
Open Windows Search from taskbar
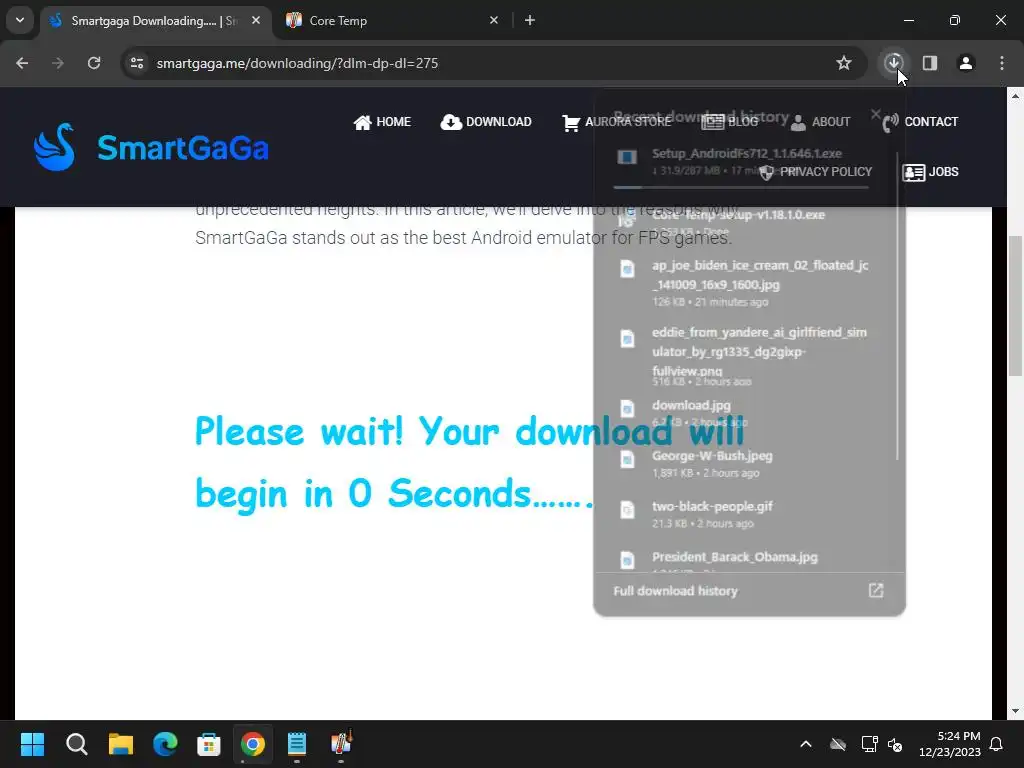tap(76, 744)
